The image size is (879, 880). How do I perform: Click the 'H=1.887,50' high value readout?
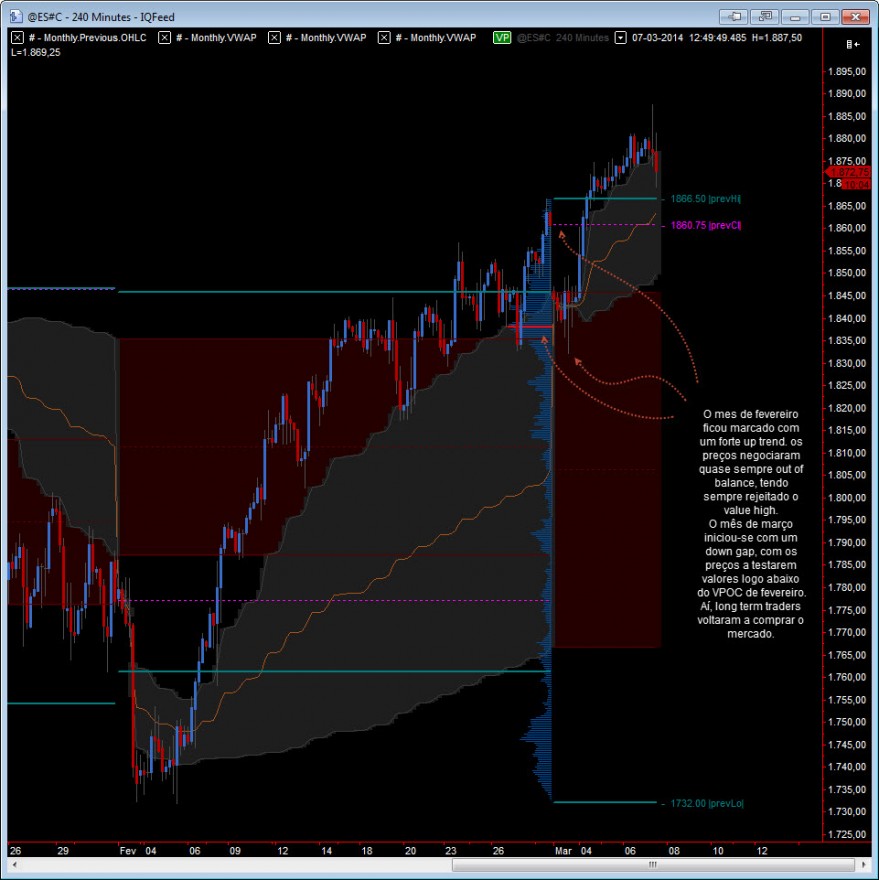[x=777, y=38]
